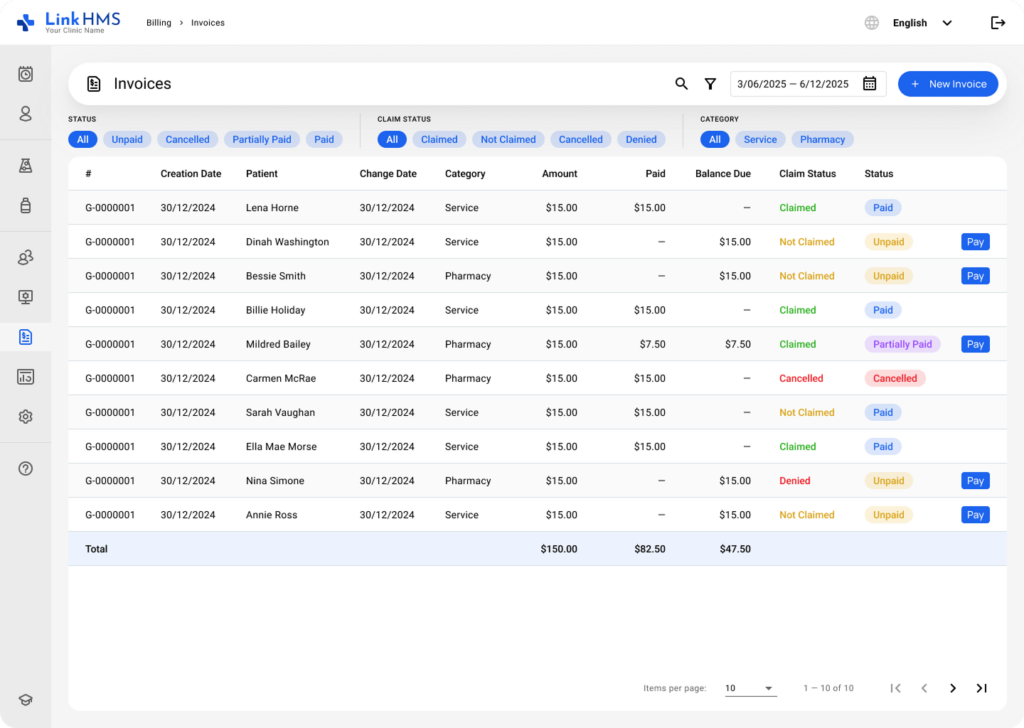Viewport: 1024px width, 728px height.
Task: Pay Annie Ross's invoice
Action: (x=975, y=515)
